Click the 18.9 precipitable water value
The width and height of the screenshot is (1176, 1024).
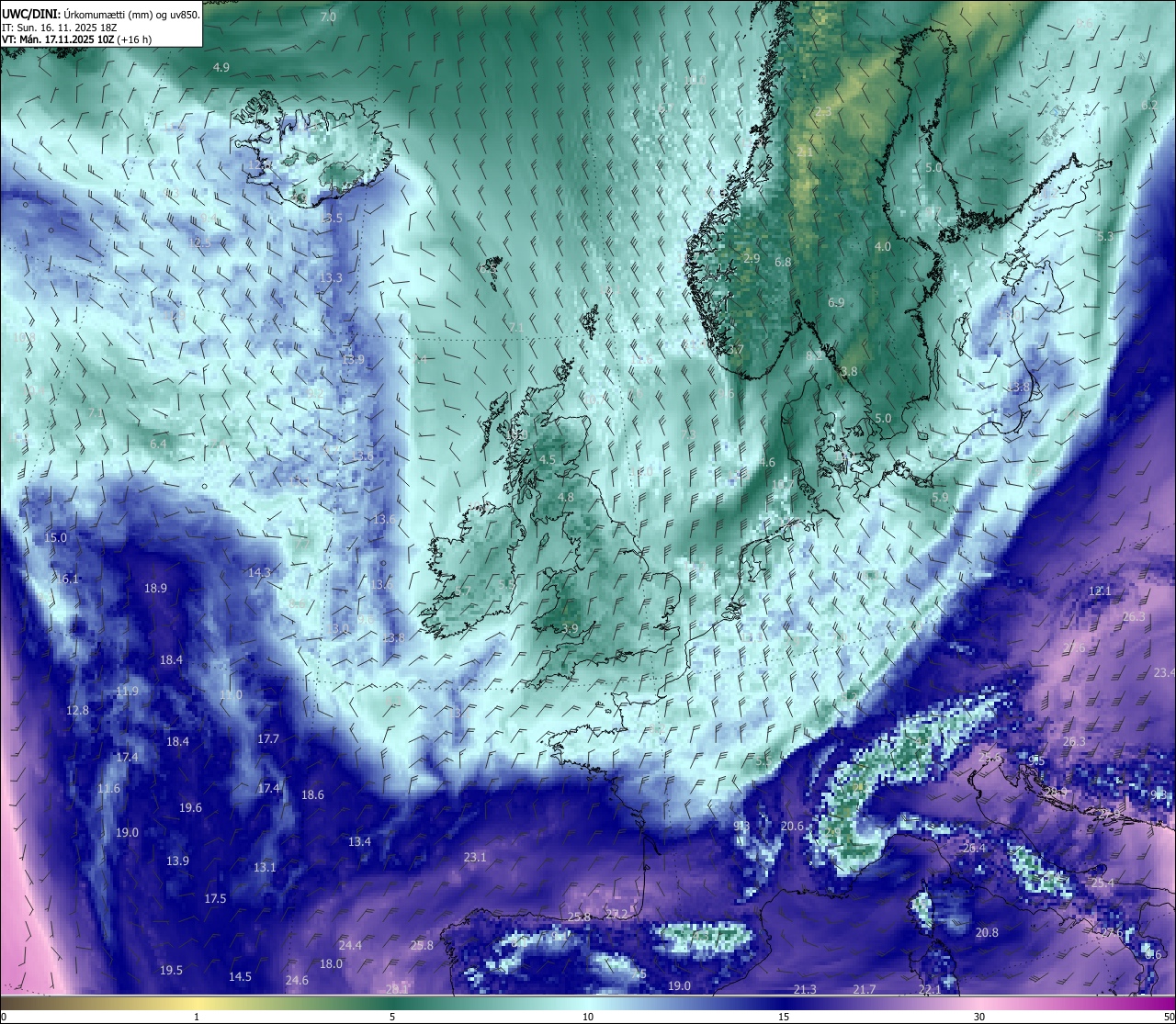click(x=156, y=588)
